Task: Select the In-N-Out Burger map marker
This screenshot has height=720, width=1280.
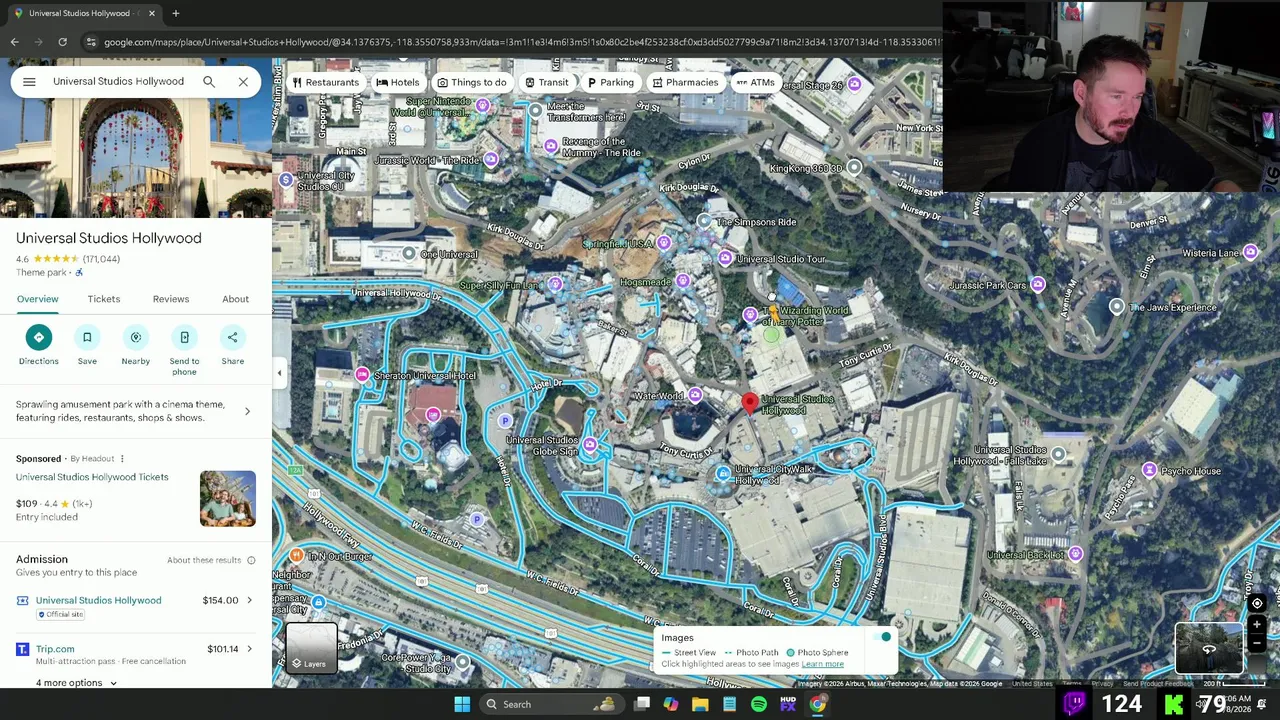Action: 296,555
